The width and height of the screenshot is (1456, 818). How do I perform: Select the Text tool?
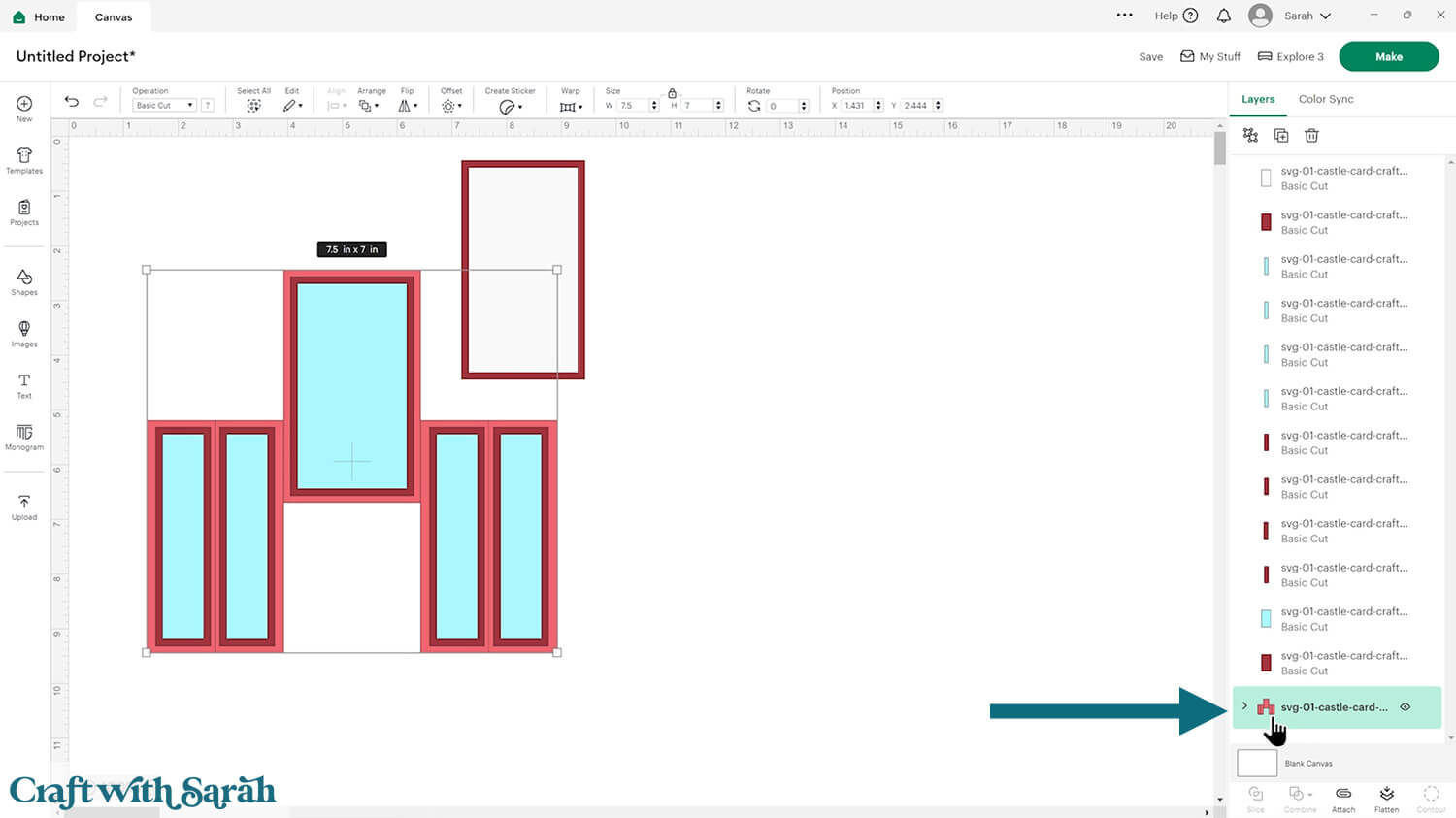click(24, 385)
